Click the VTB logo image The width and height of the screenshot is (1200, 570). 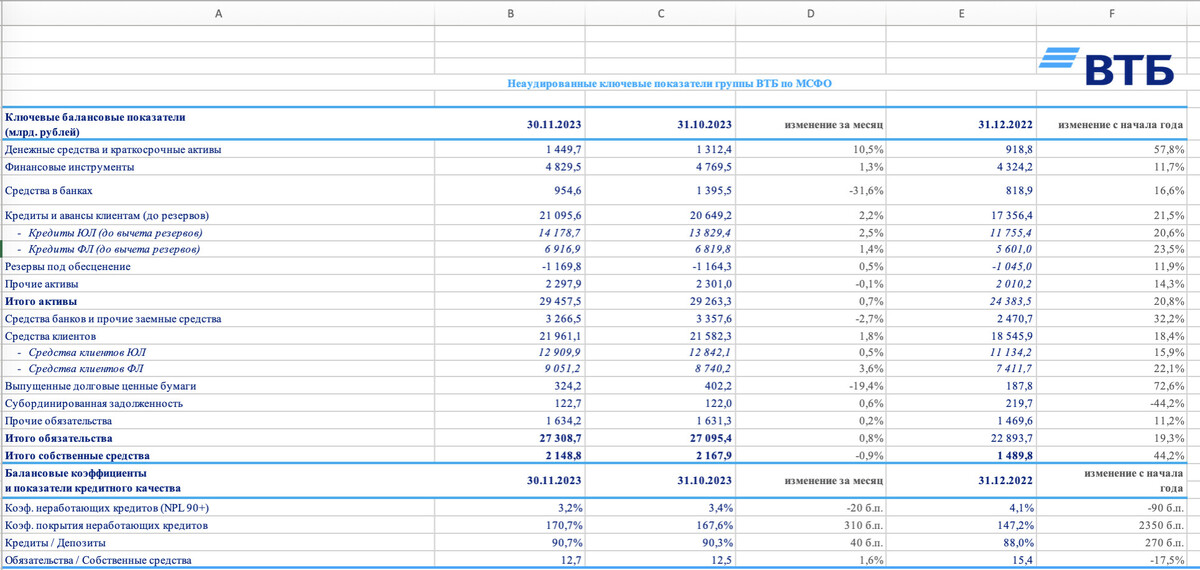(x=1107, y=68)
